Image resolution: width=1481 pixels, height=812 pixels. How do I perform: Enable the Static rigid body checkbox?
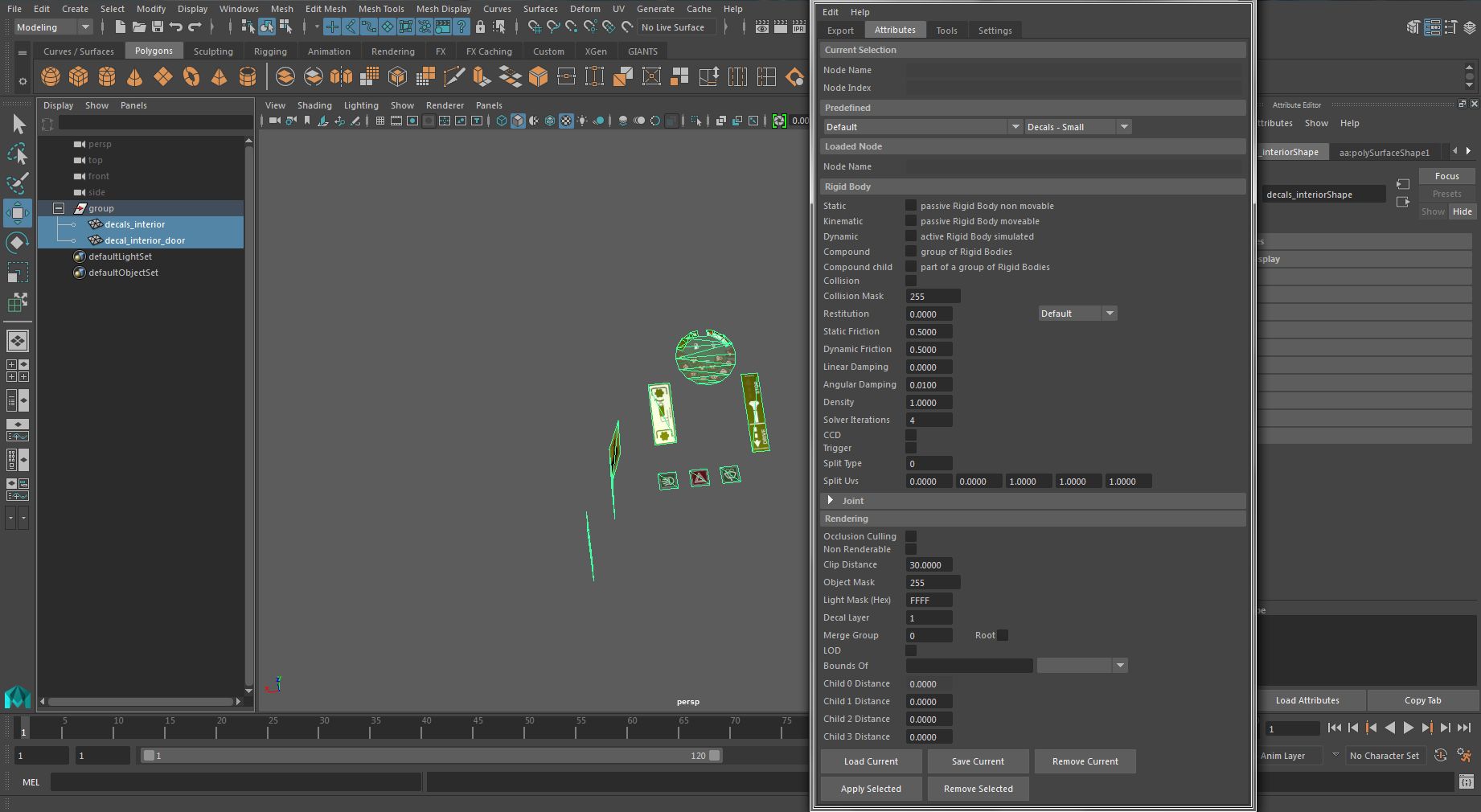(911, 206)
